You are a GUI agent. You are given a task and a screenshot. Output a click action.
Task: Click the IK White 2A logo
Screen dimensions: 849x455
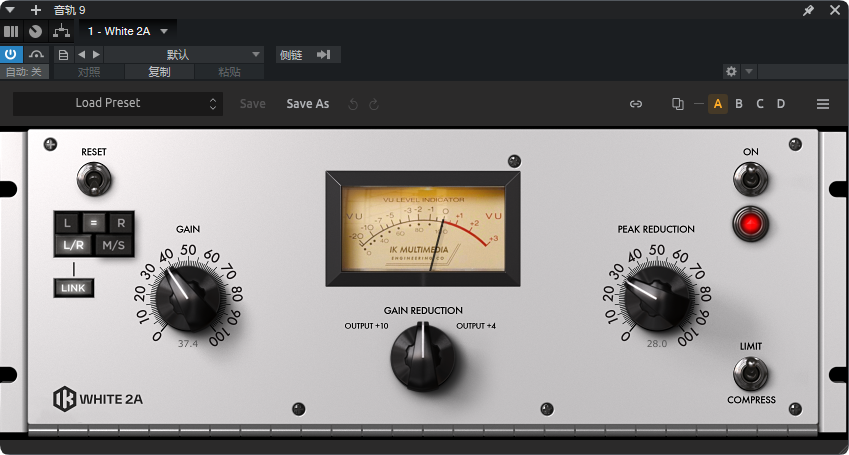98,399
